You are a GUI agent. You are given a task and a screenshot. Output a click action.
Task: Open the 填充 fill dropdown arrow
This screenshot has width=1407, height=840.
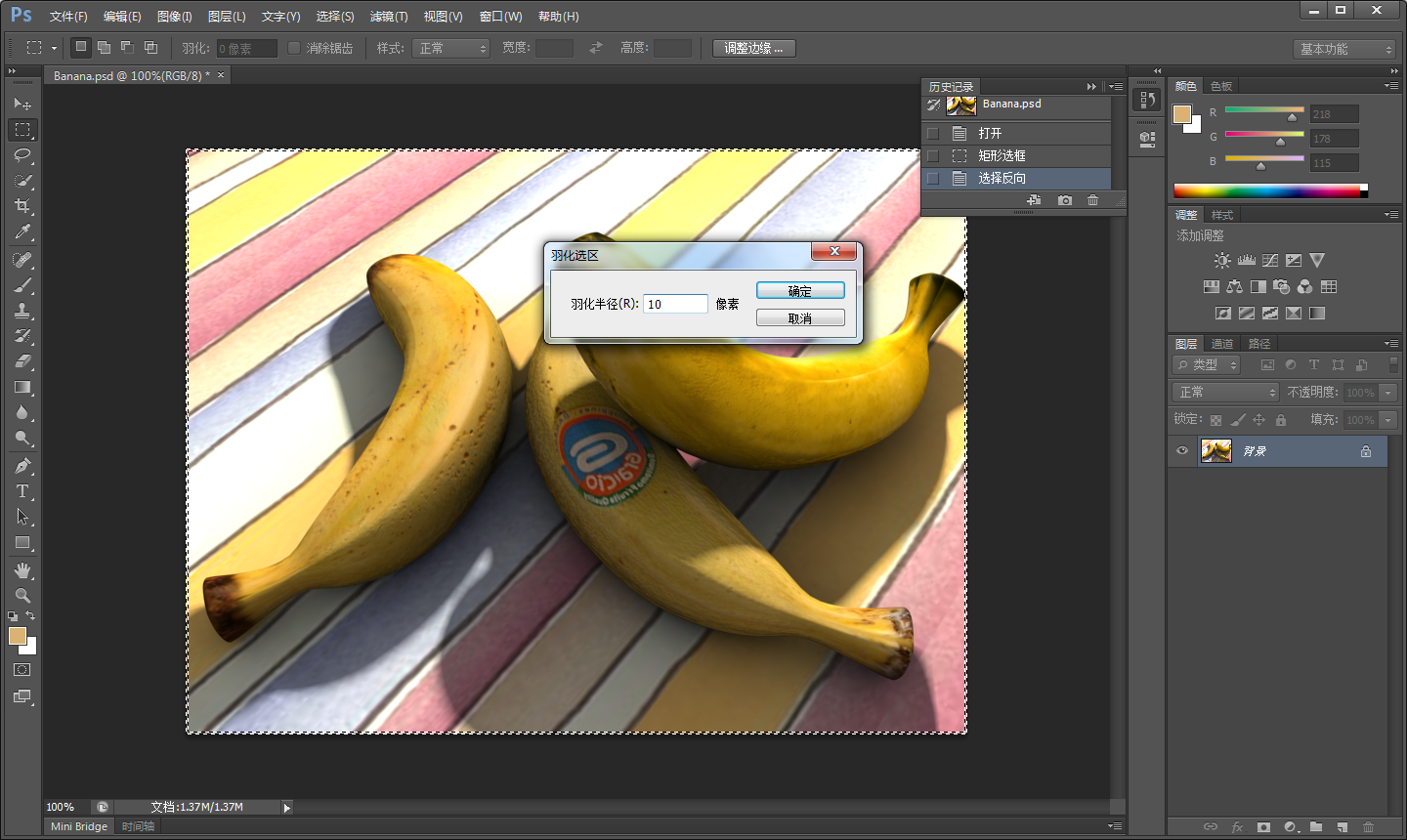point(1387,420)
